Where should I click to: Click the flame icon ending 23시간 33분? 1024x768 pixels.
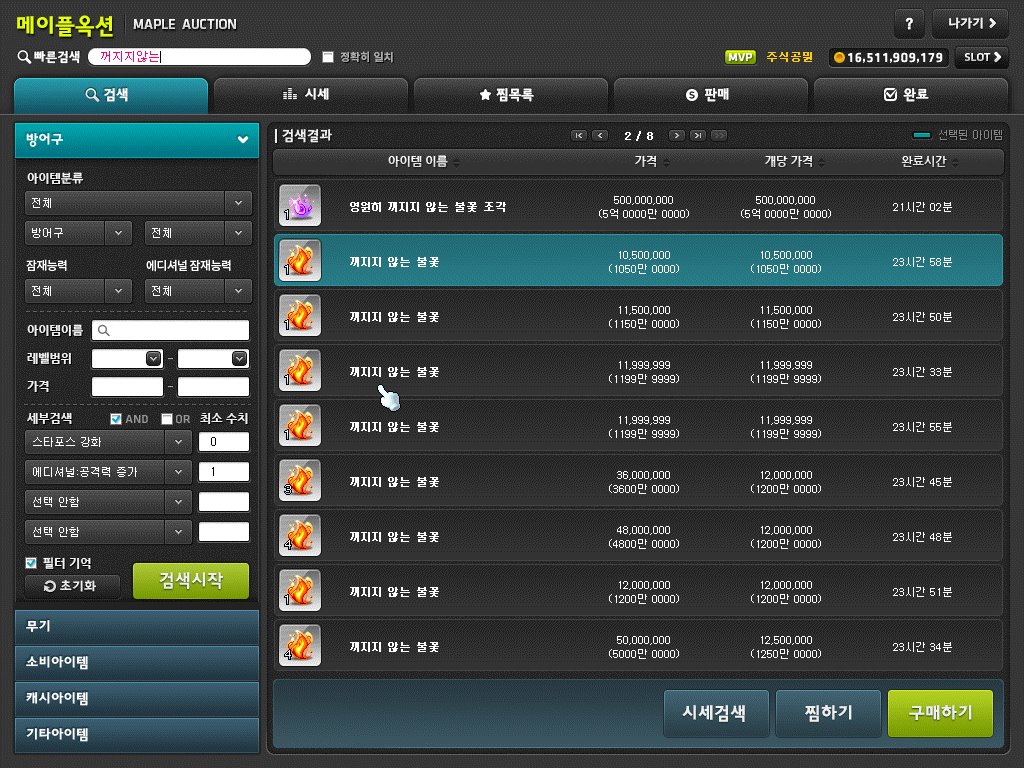tap(300, 370)
